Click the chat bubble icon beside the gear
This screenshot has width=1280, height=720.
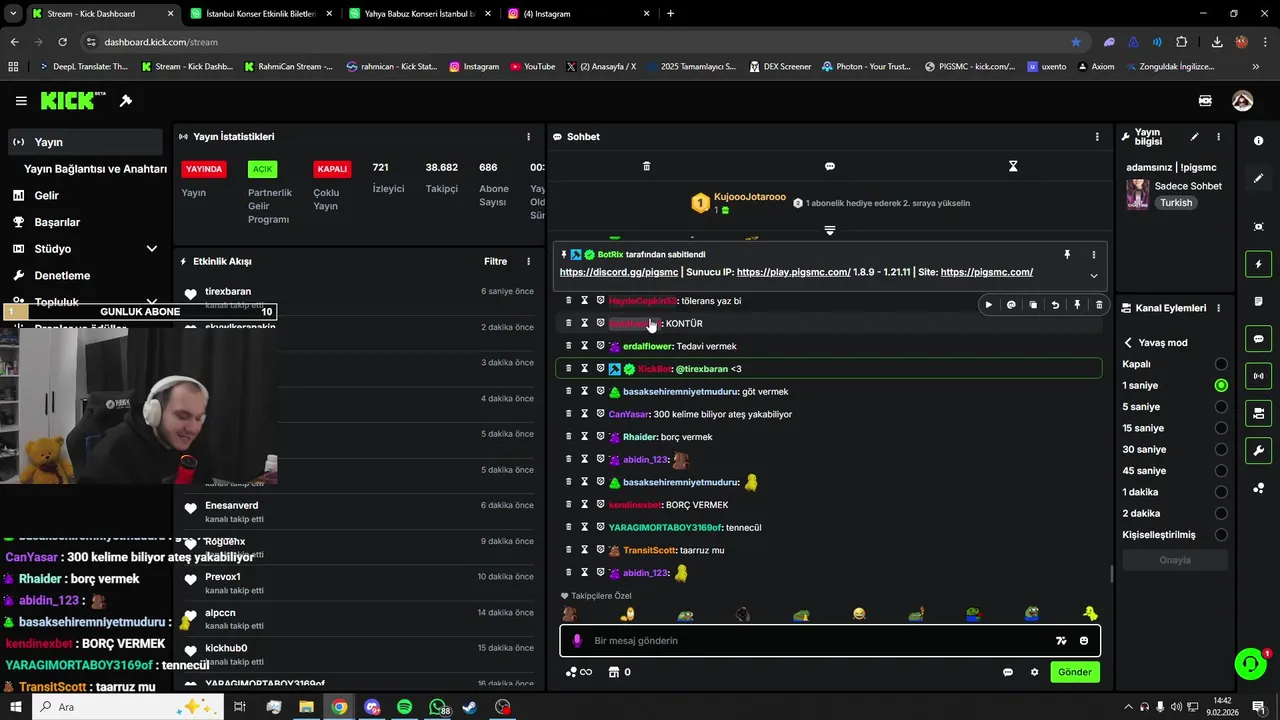(1008, 672)
